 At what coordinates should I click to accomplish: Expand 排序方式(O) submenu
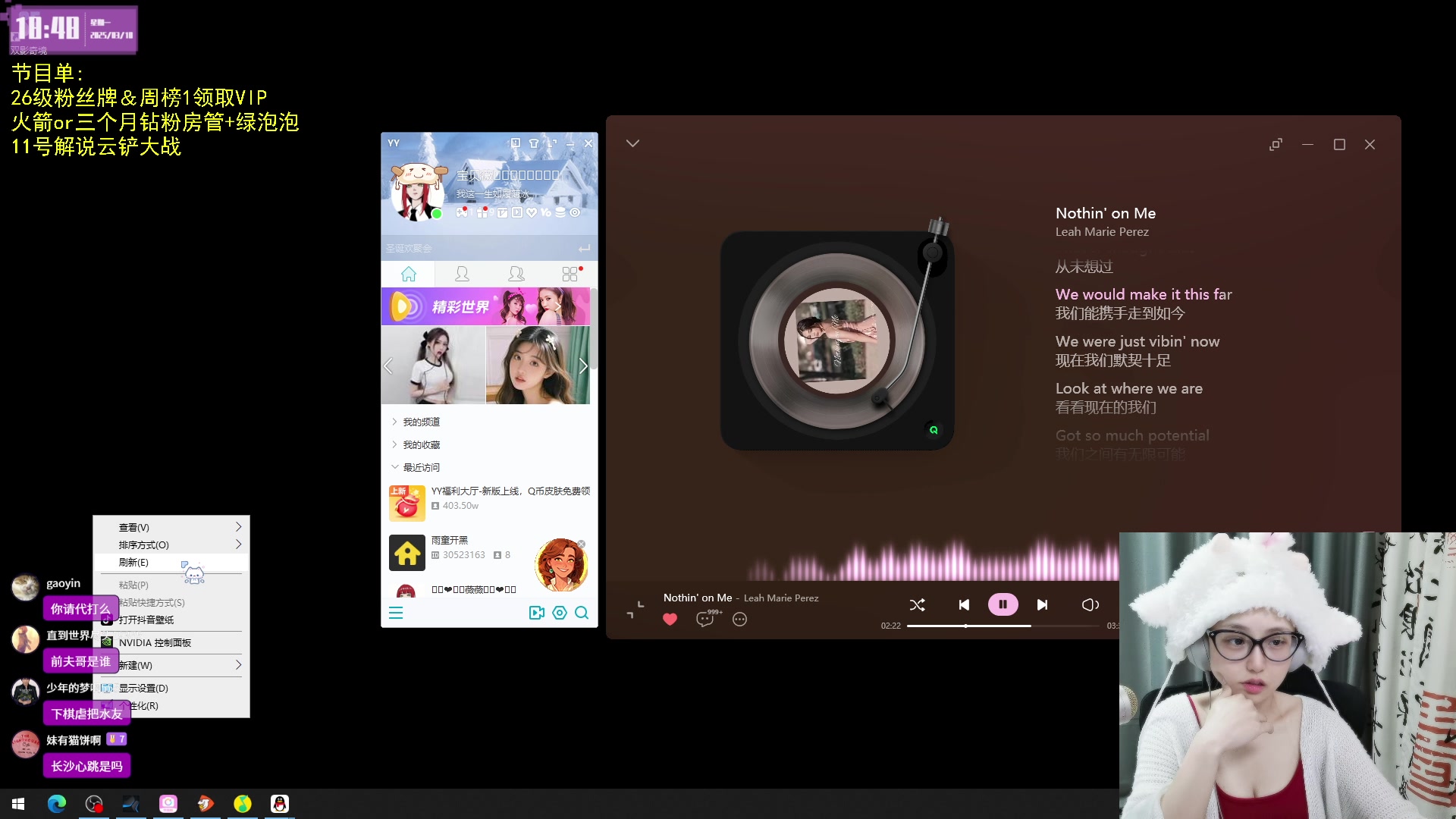(171, 544)
